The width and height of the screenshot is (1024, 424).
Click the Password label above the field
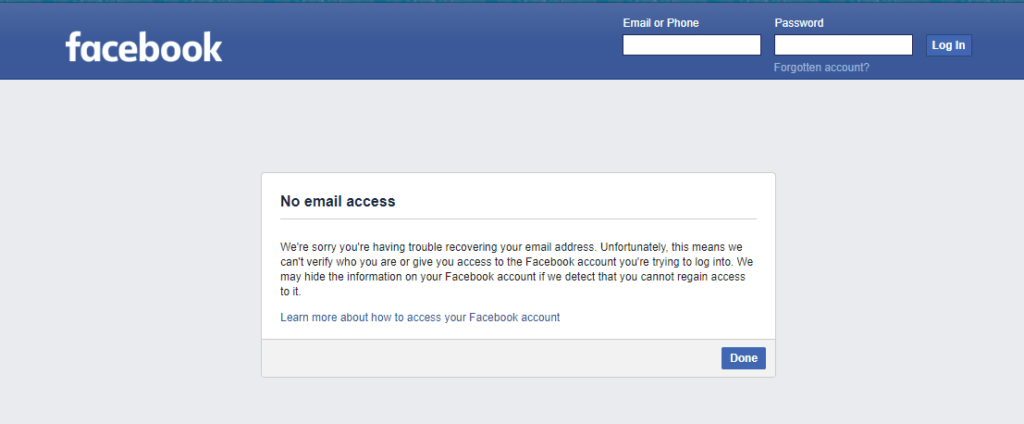pyautogui.click(x=799, y=23)
